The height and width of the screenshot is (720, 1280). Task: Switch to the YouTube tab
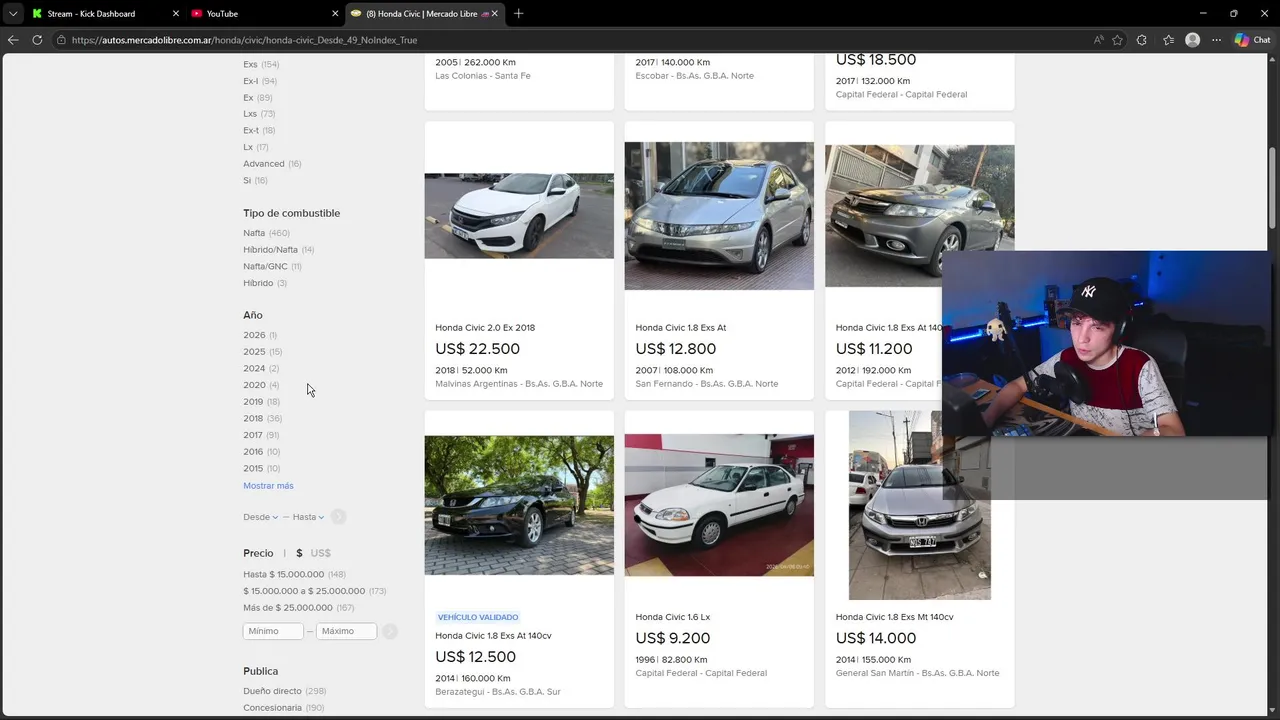tap(222, 14)
